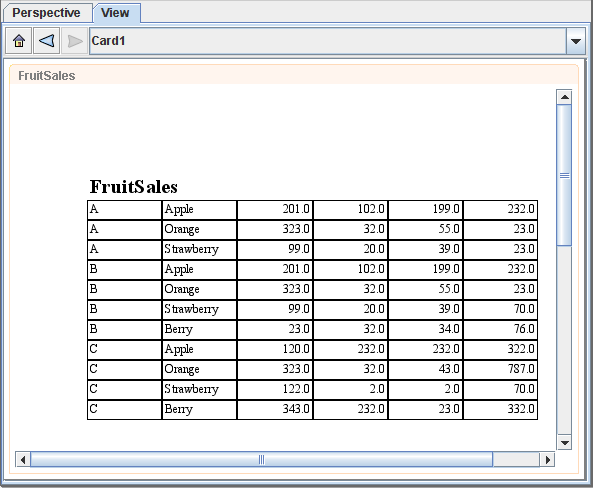Select the first Apple cell in row A

[x=199, y=210]
